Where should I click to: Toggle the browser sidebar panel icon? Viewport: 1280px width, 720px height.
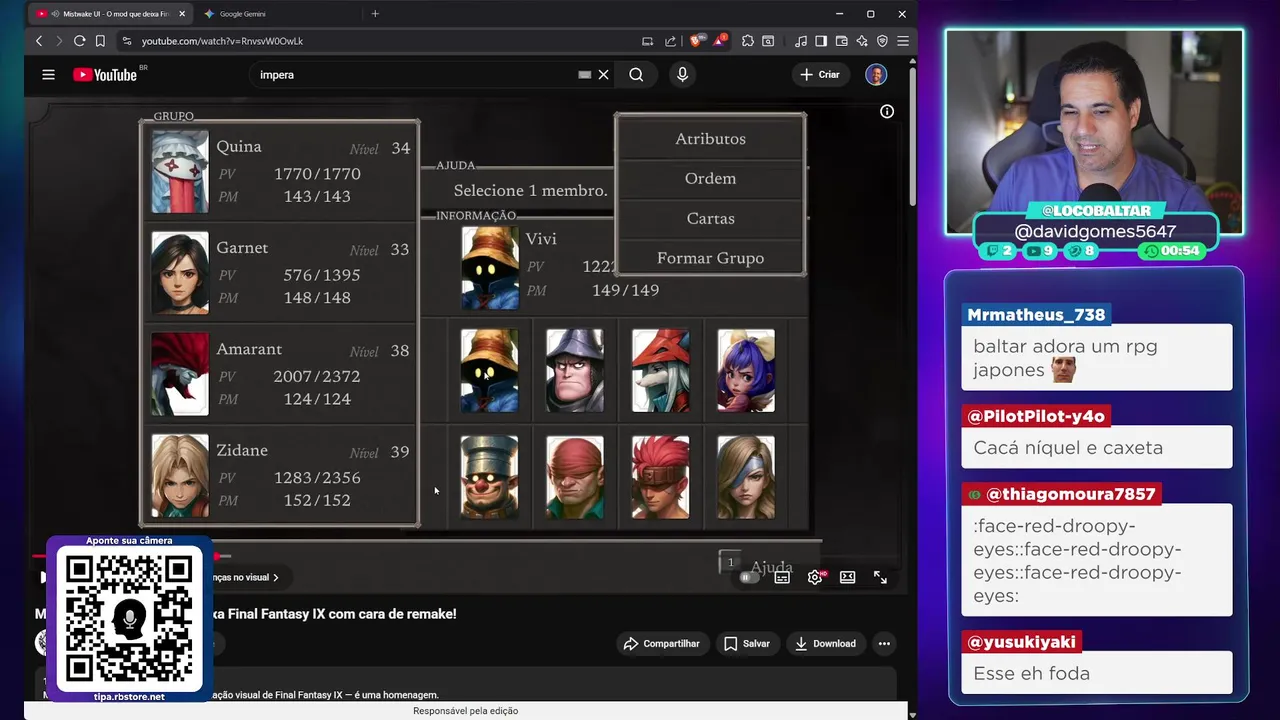(x=821, y=41)
